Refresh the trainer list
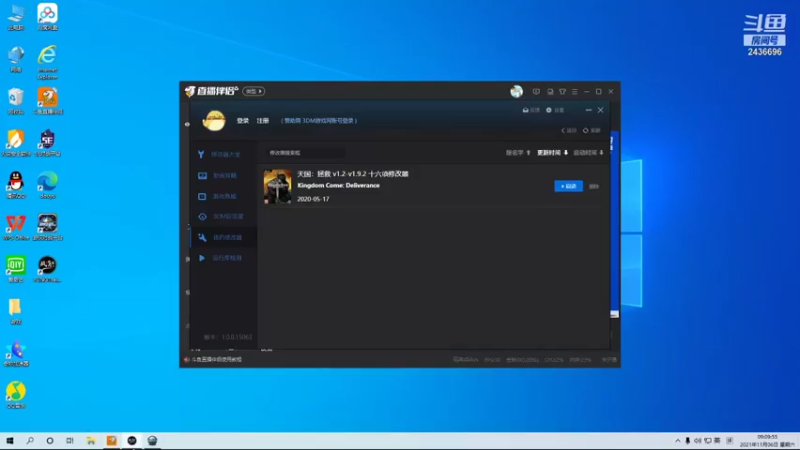The height and width of the screenshot is (450, 800). click(x=592, y=131)
